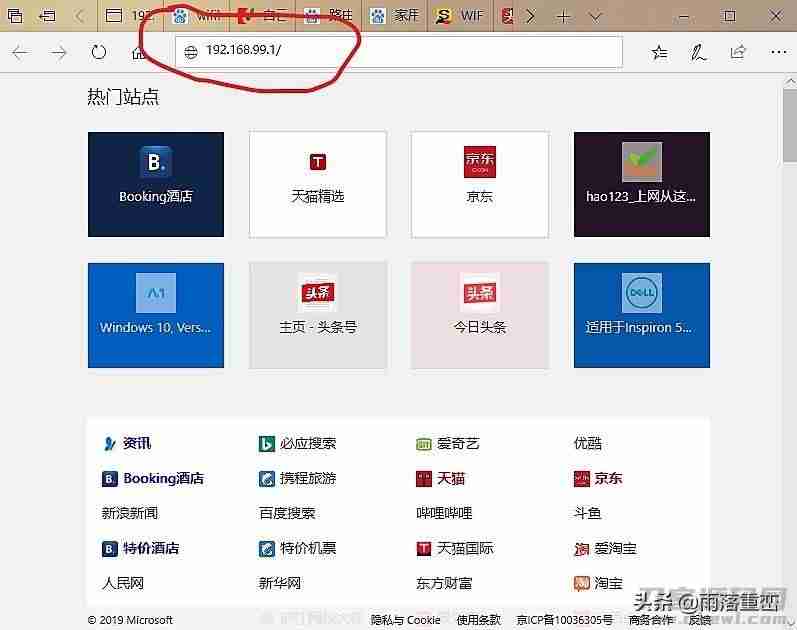Open 隐私与 Cookie in the footer

[x=405, y=620]
